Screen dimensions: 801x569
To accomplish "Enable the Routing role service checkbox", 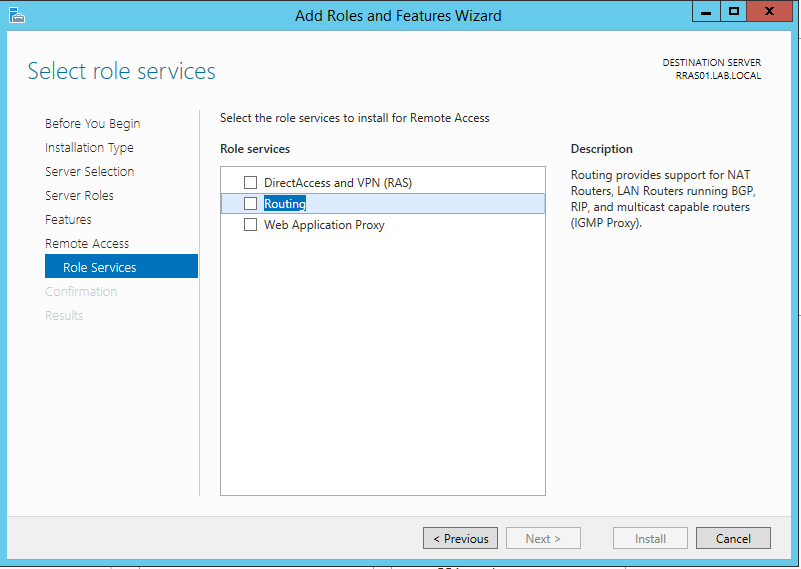I will pyautogui.click(x=250, y=203).
